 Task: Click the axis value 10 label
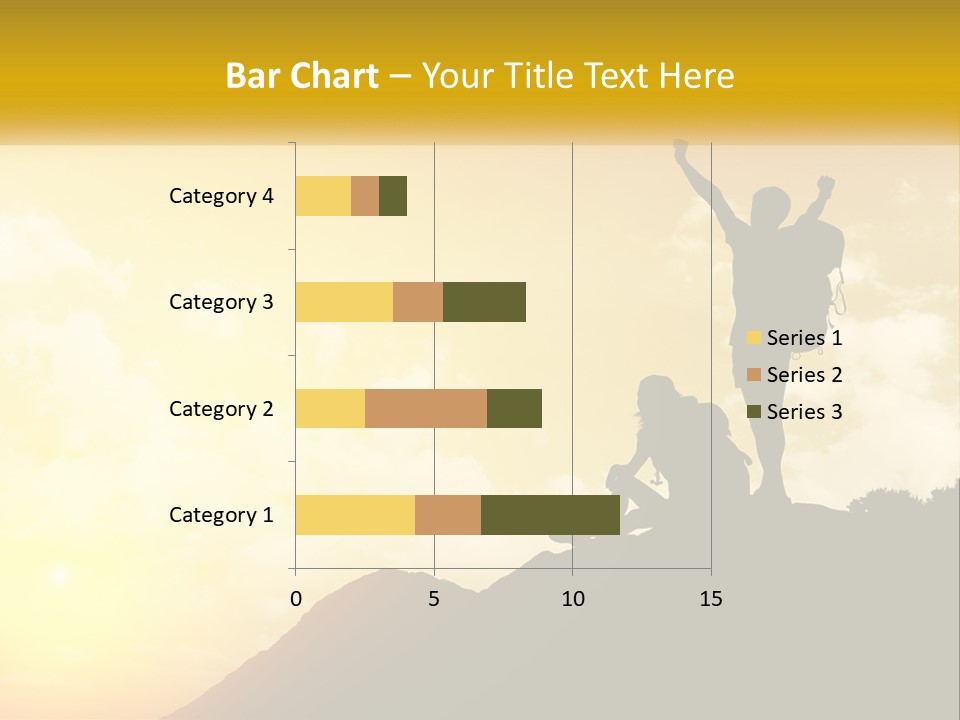point(572,599)
